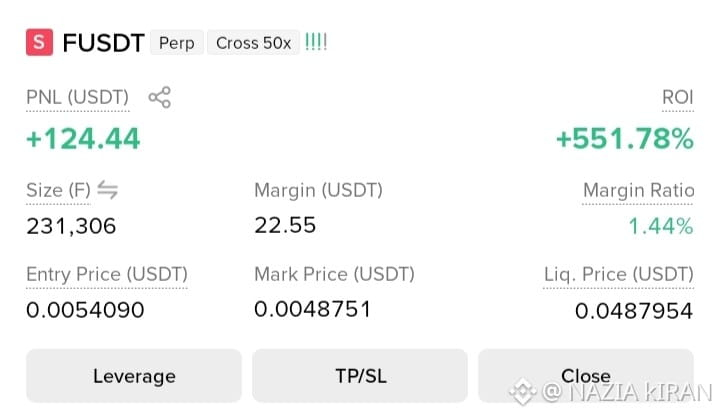720x417 pixels.
Task: Tap the Margin Ratio label
Action: (638, 190)
